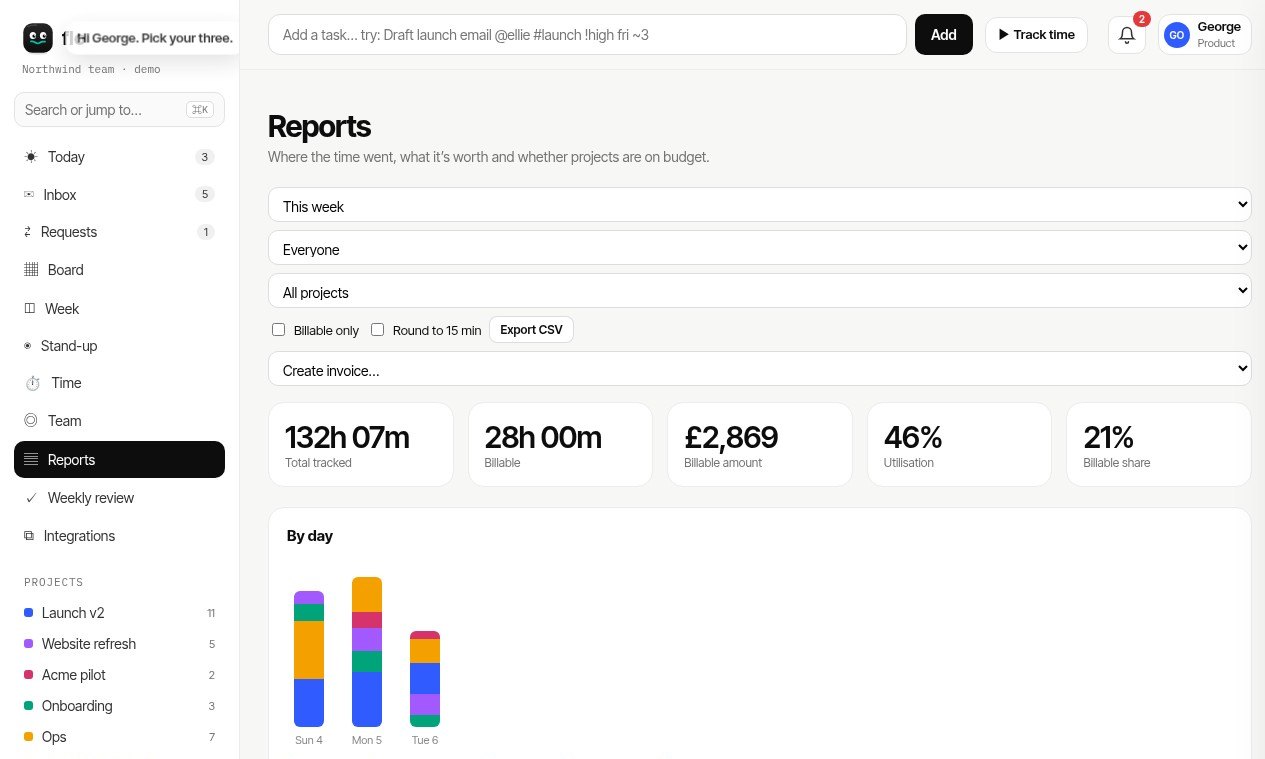Open the Inbox page
Viewport: 1265px width, 759px height.
point(119,195)
